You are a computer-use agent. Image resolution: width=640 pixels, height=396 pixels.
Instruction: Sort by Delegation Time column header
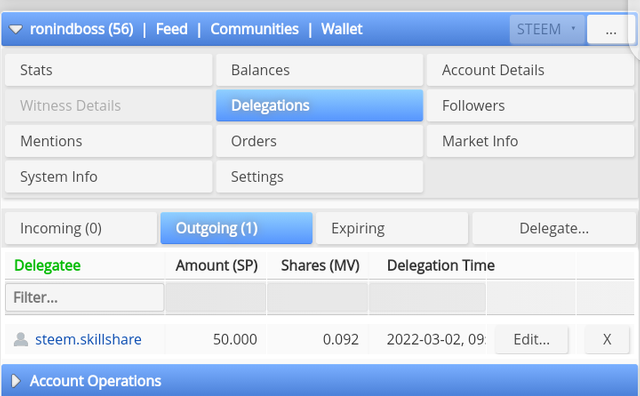pyautogui.click(x=441, y=266)
